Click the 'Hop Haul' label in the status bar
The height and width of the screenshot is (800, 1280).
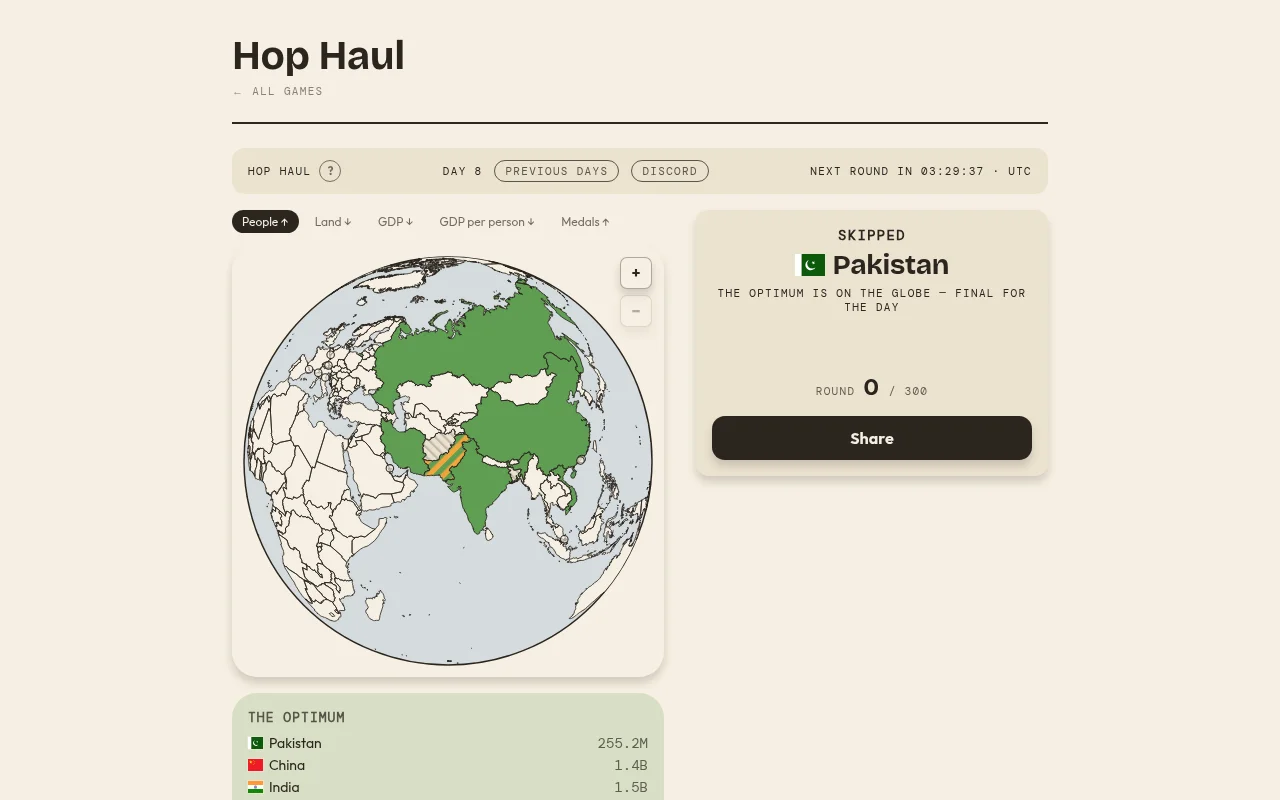coord(279,171)
